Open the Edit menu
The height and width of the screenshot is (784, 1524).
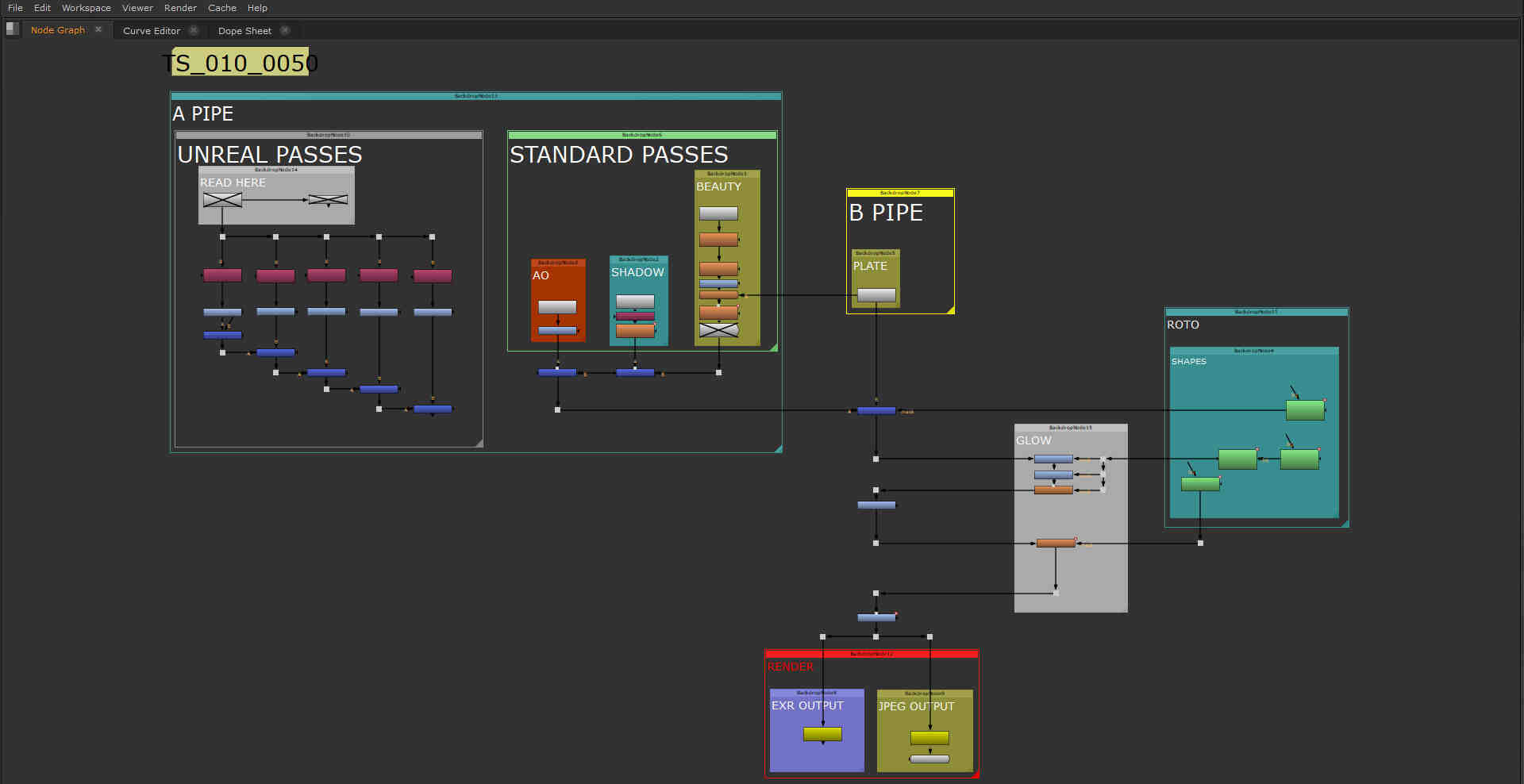tap(42, 8)
